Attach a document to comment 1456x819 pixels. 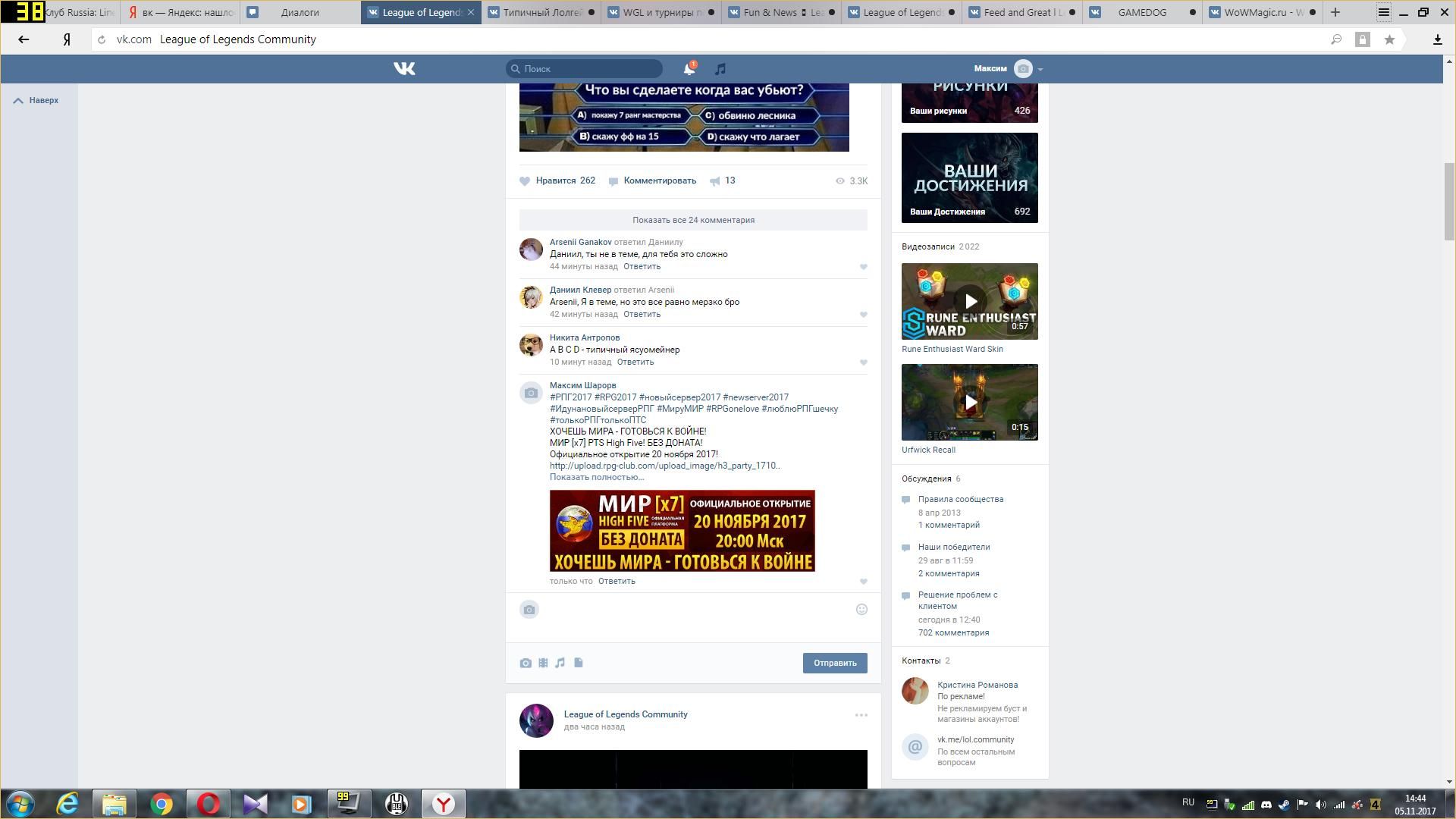click(579, 663)
